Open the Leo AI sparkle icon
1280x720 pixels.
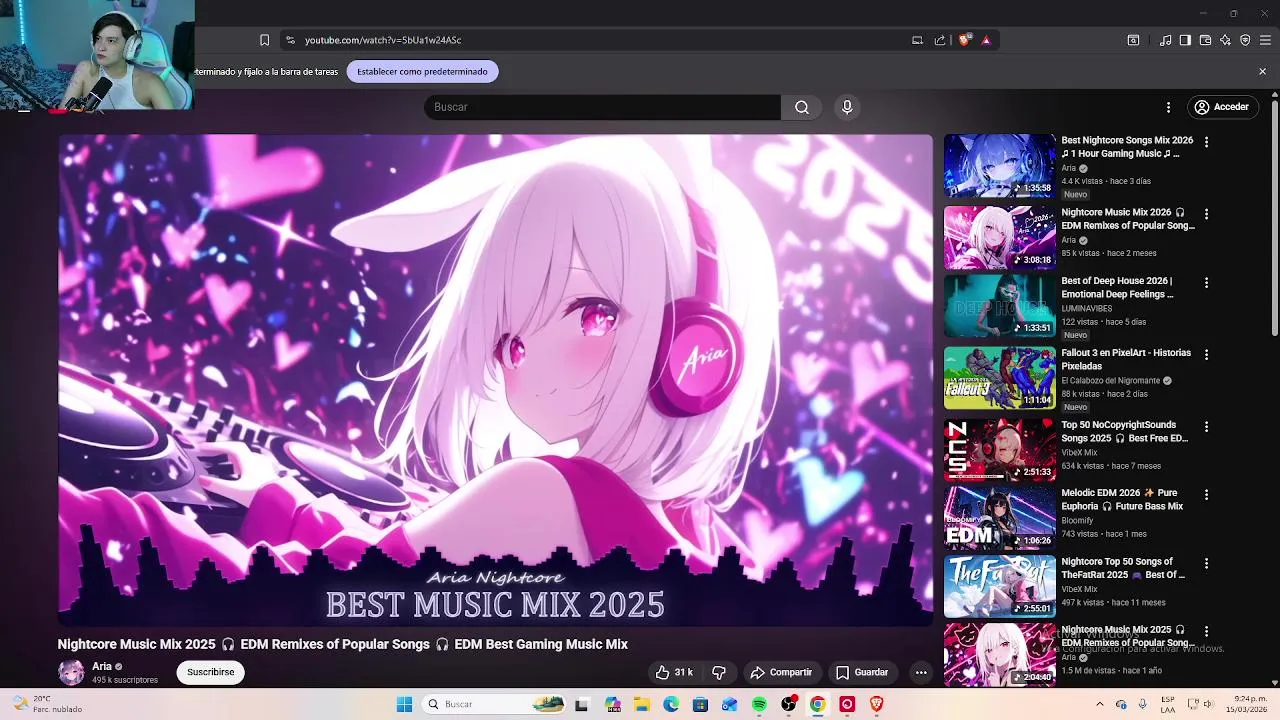click(x=1225, y=40)
